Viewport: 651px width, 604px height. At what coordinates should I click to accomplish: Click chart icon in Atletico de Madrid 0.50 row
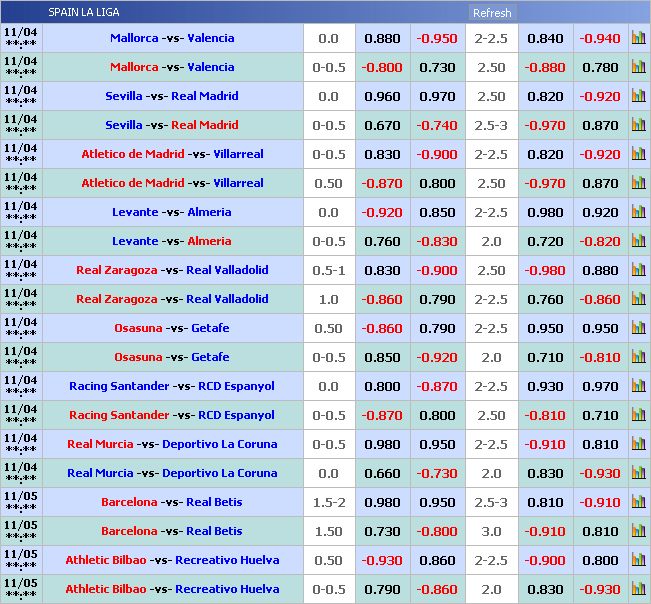click(x=638, y=183)
